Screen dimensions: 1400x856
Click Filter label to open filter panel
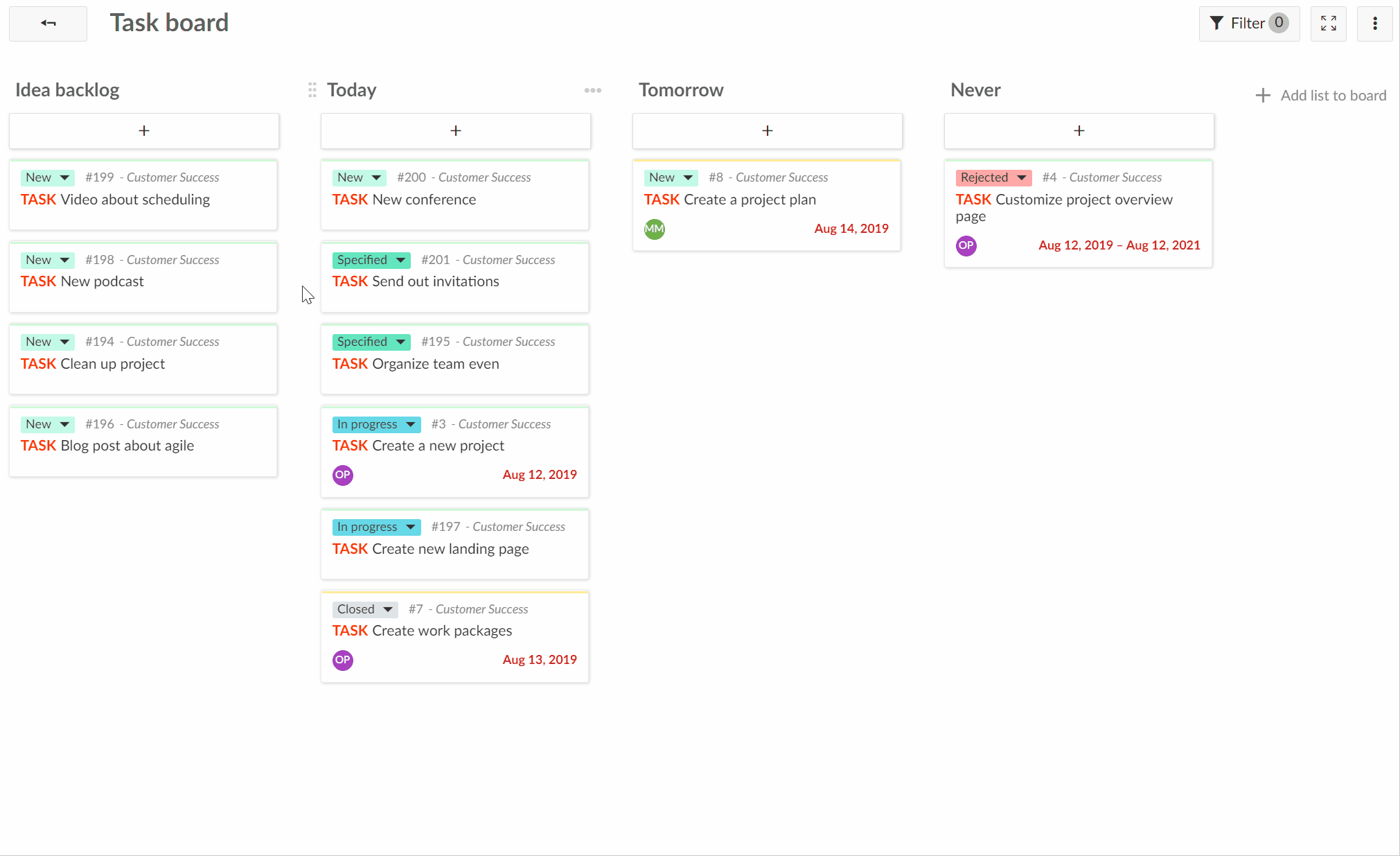pyautogui.click(x=1249, y=22)
